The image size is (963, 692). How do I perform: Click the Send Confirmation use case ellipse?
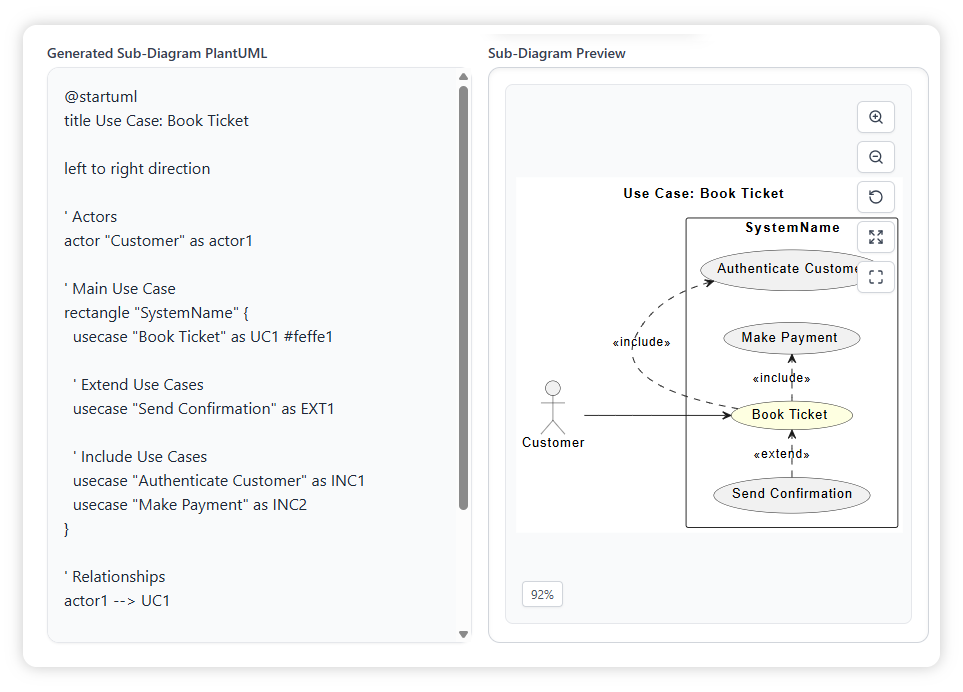pyautogui.click(x=791, y=494)
